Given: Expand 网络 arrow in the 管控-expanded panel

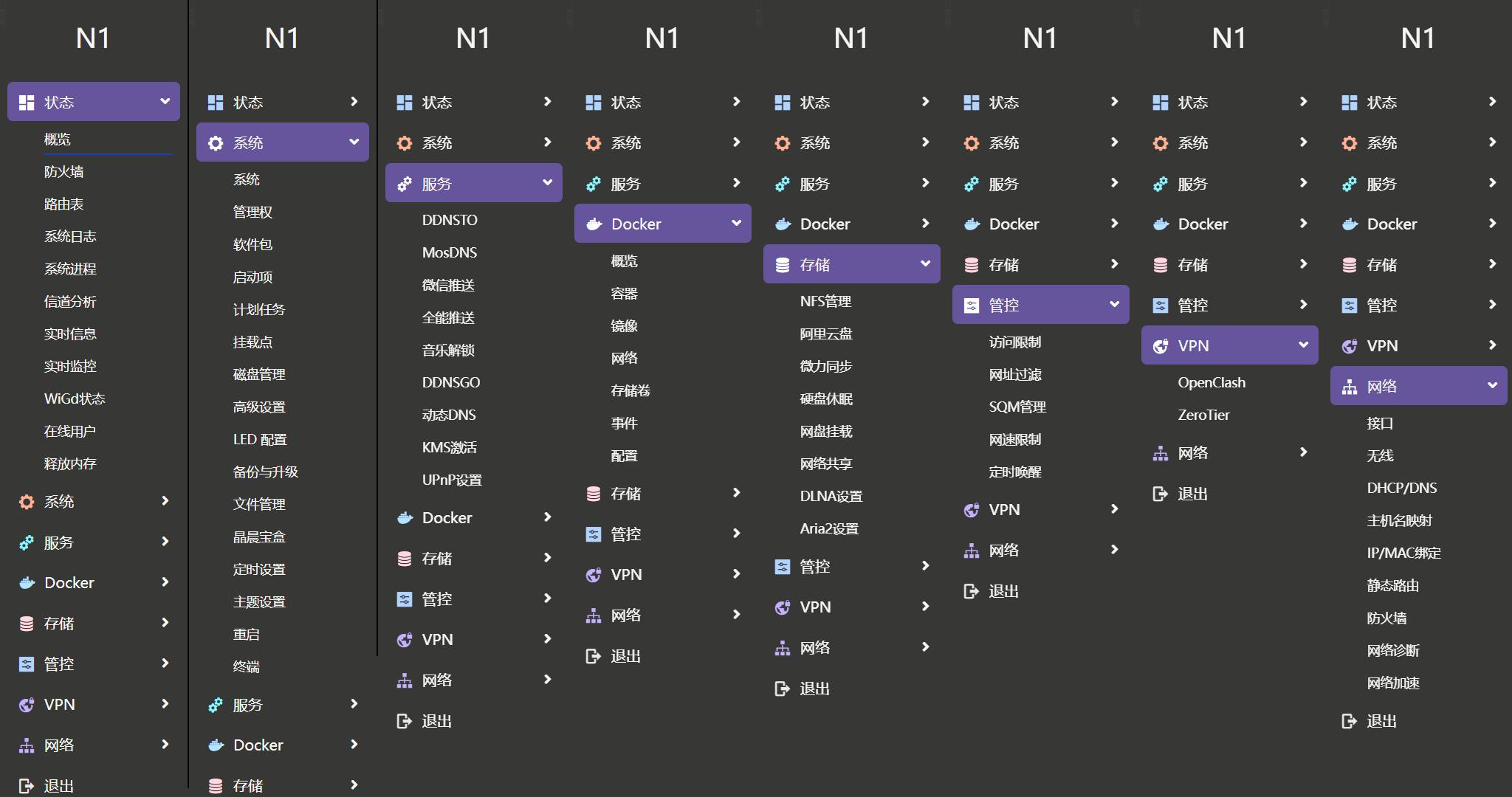Looking at the screenshot, I should [x=1115, y=550].
